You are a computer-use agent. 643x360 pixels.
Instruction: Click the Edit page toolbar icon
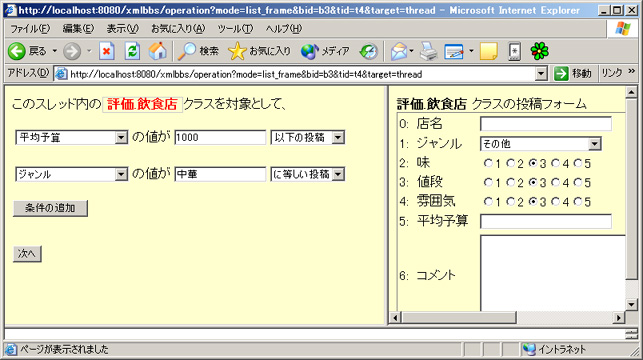tap(454, 51)
